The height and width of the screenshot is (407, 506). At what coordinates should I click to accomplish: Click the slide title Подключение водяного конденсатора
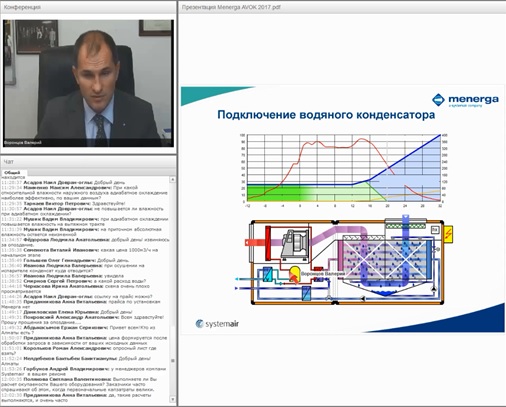pos(326,115)
